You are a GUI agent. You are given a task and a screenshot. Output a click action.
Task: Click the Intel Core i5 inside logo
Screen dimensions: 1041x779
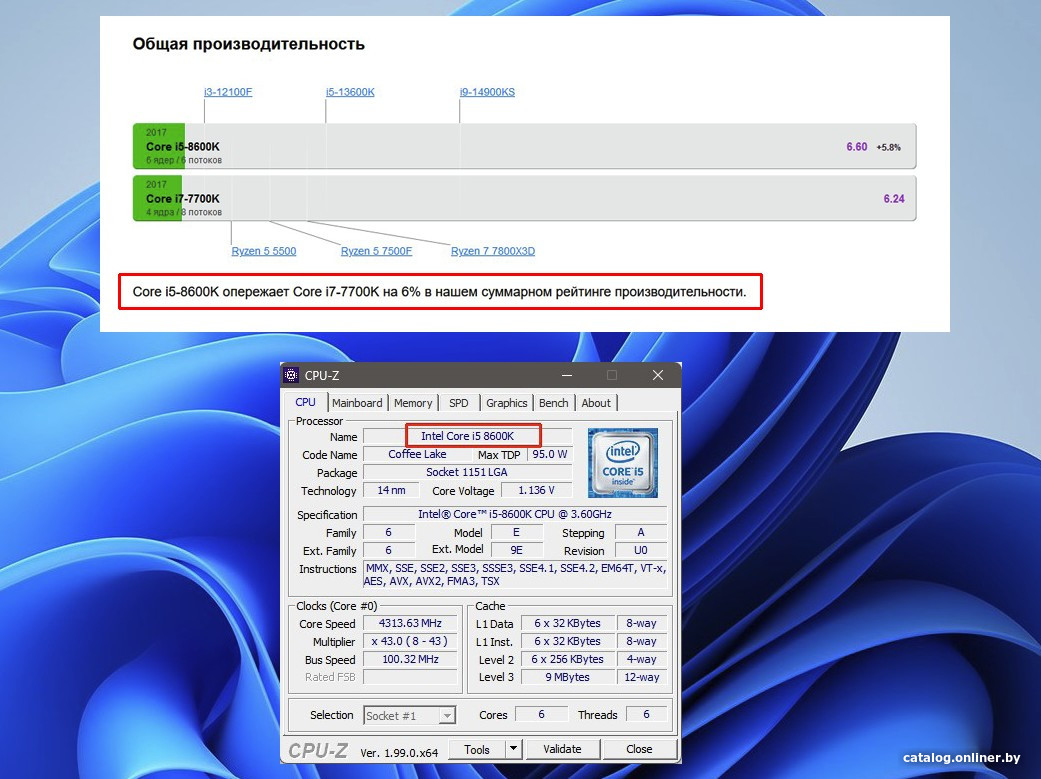pyautogui.click(x=622, y=463)
